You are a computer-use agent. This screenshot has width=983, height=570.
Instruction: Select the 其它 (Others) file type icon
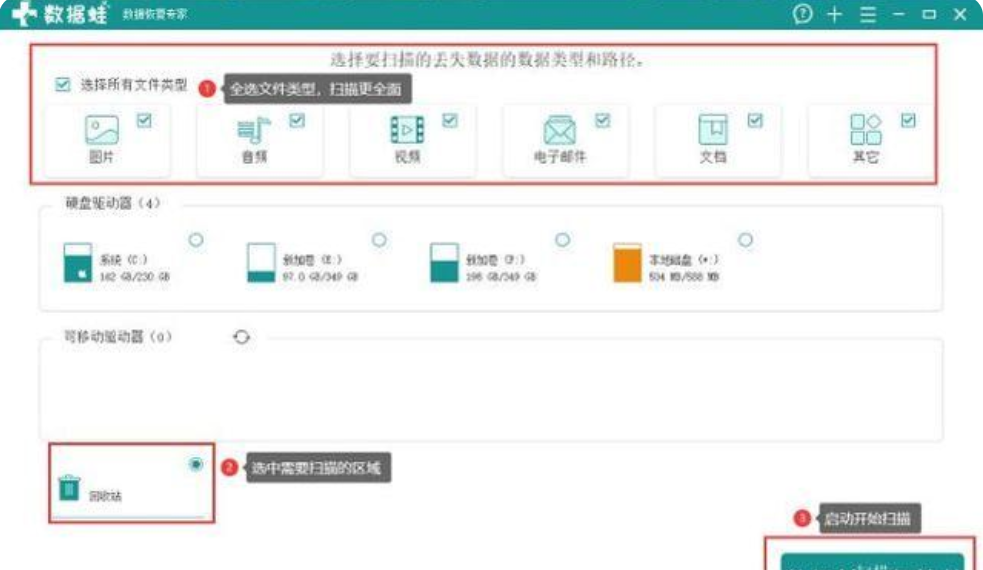(865, 130)
